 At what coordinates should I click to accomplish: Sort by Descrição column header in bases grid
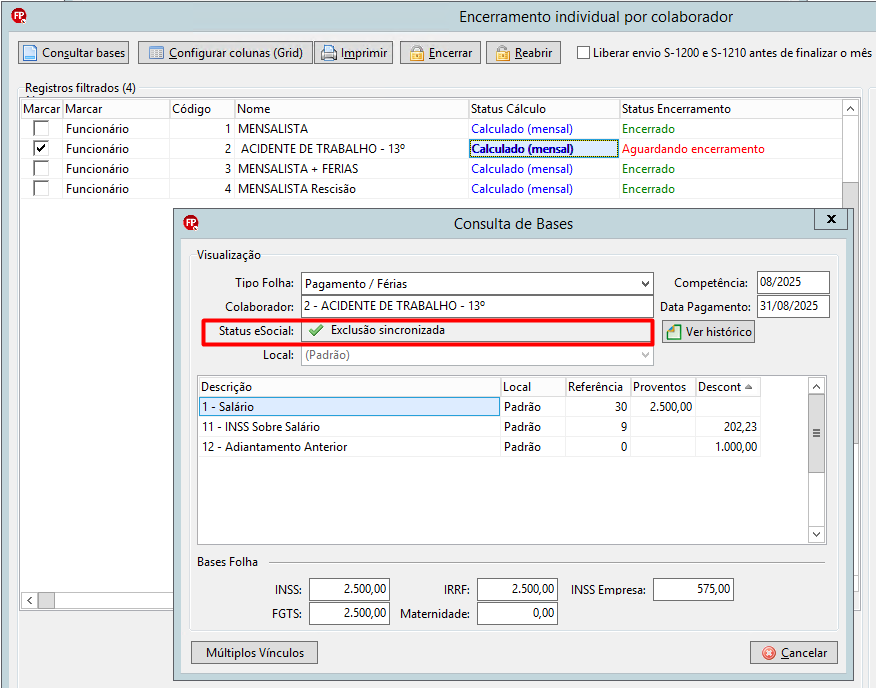point(349,387)
